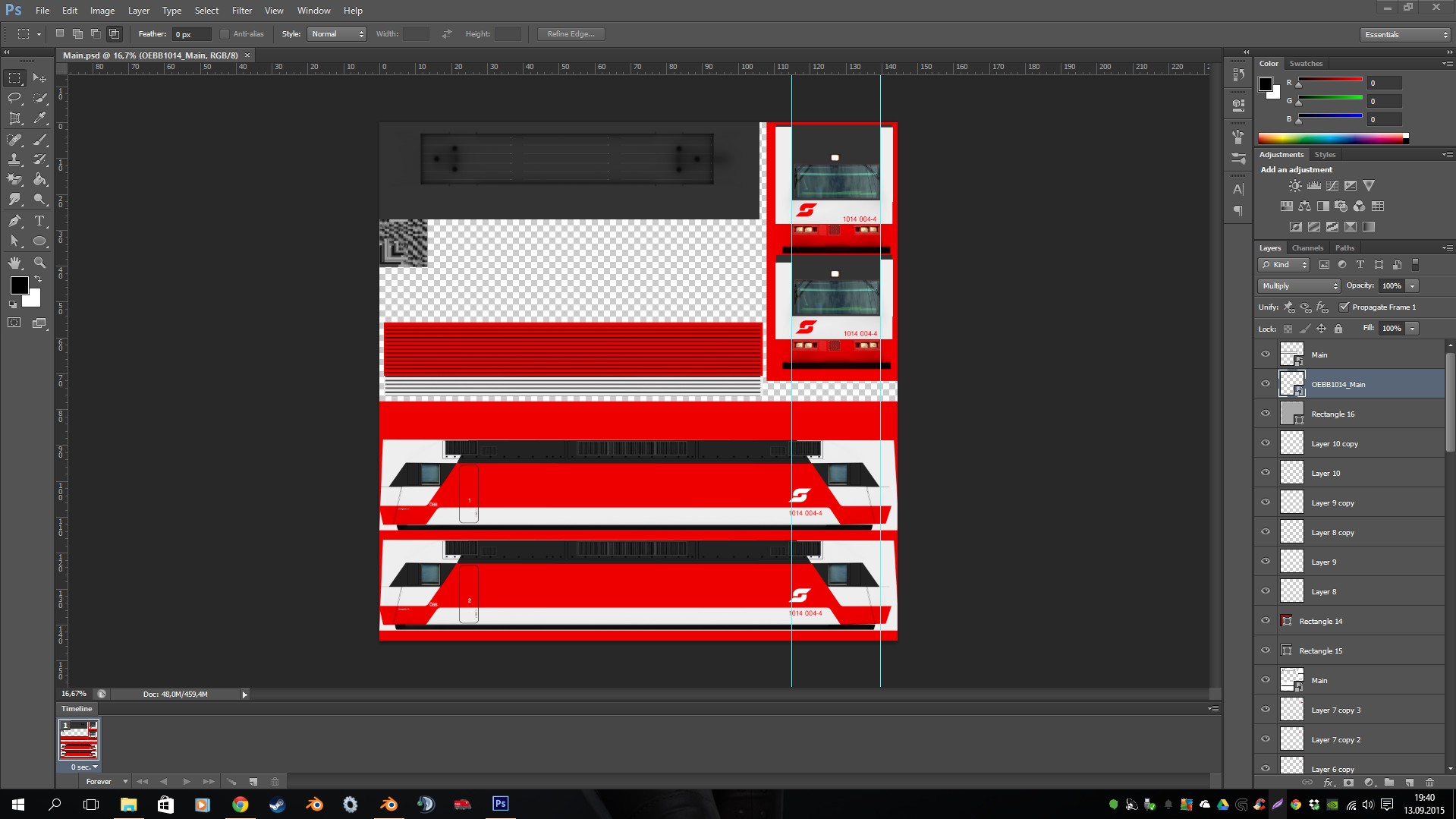The width and height of the screenshot is (1456, 819).
Task: Duplicate the selected timeline frame
Action: [253, 782]
